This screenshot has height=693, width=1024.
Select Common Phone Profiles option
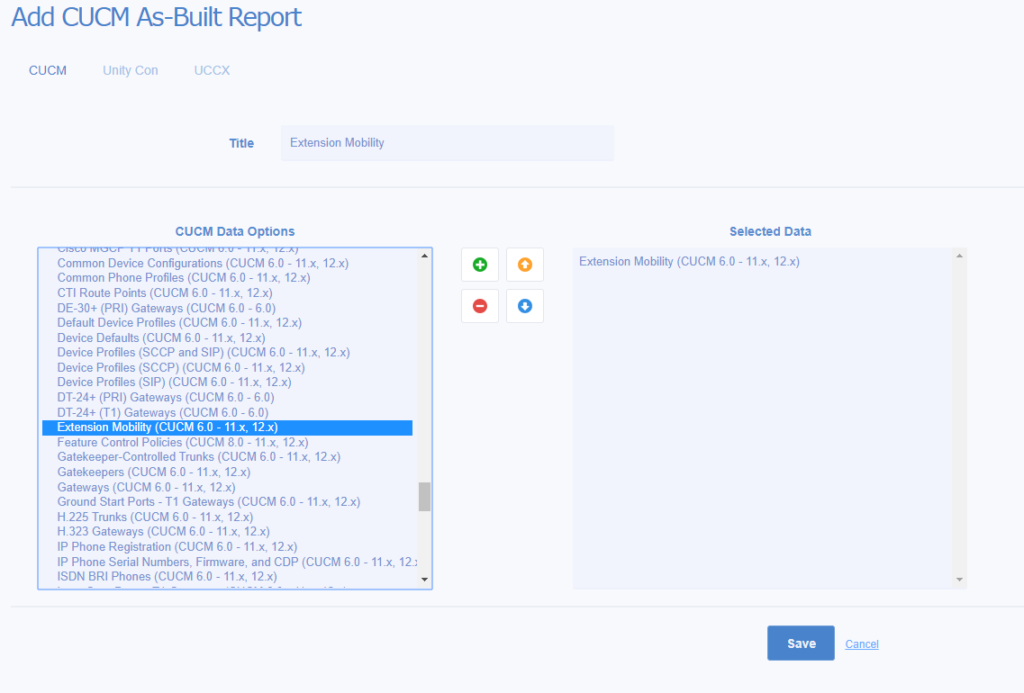(227, 278)
